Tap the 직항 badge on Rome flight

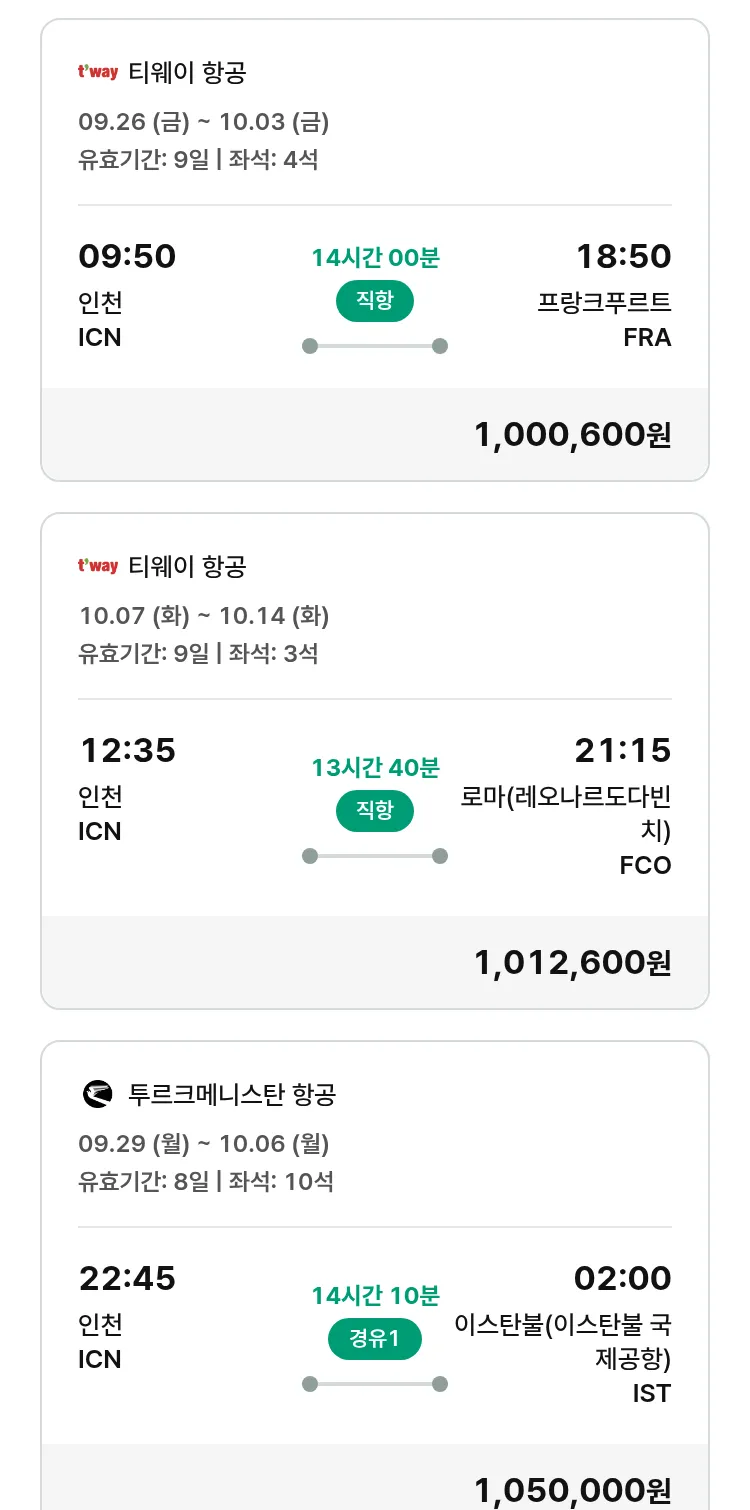[x=375, y=810]
